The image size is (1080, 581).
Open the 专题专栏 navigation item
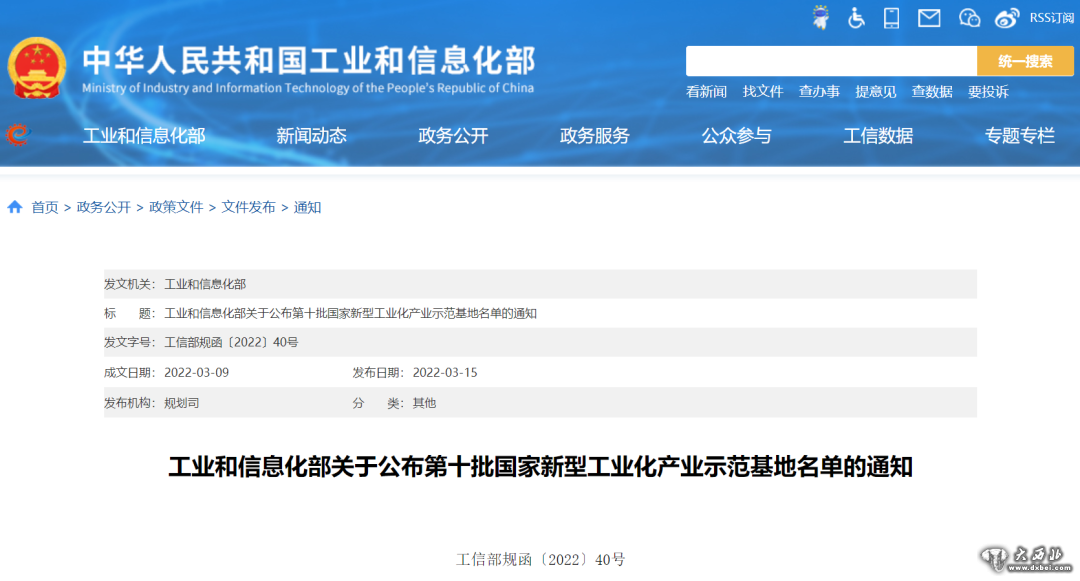(1019, 136)
